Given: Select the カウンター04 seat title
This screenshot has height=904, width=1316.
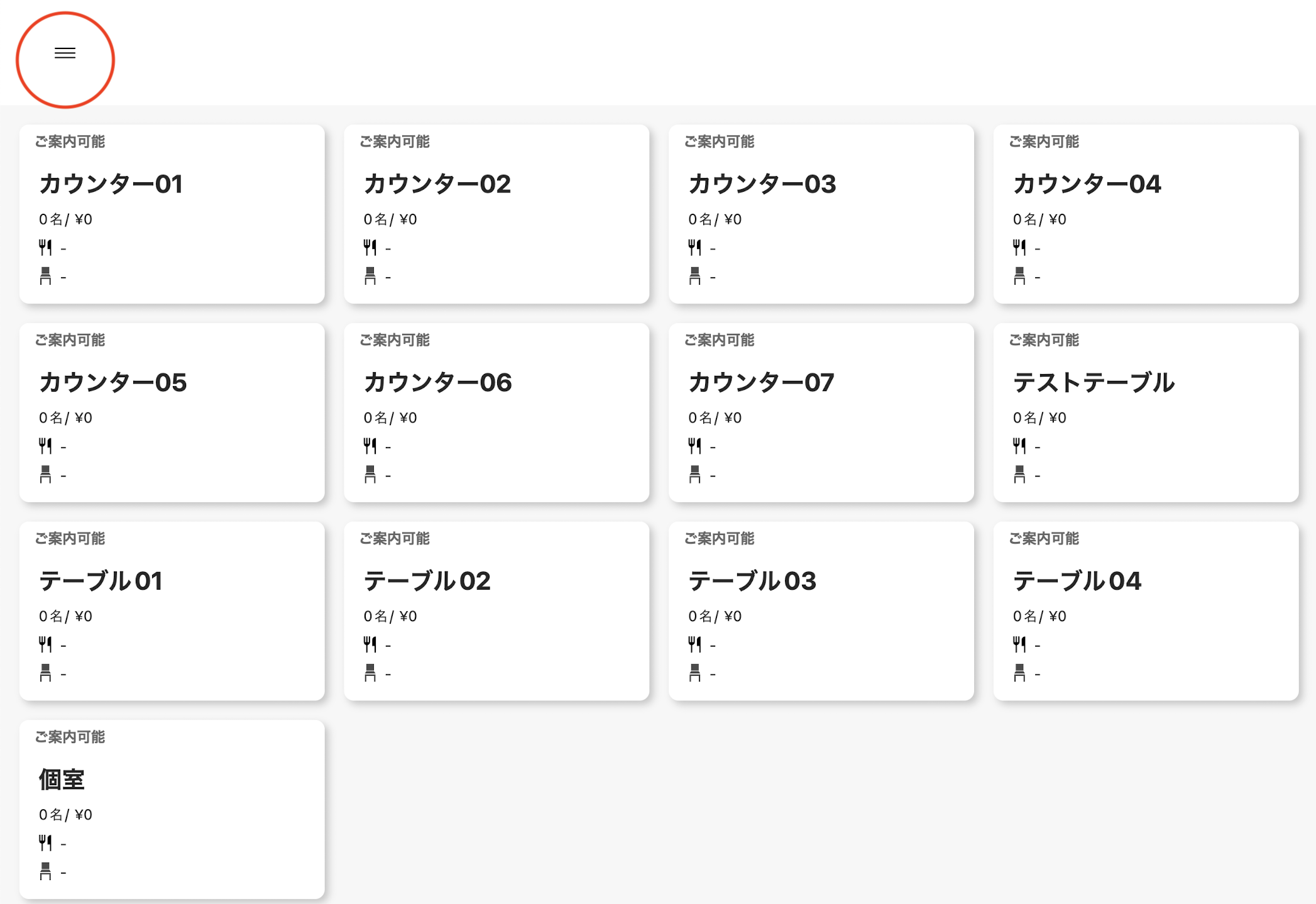Looking at the screenshot, I should tap(1087, 184).
